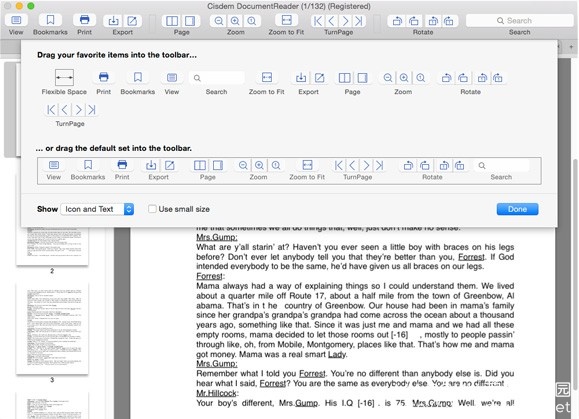This screenshot has height=419, width=579.
Task: Open page 3 thumbnail in the sidebar
Action: pos(52,329)
